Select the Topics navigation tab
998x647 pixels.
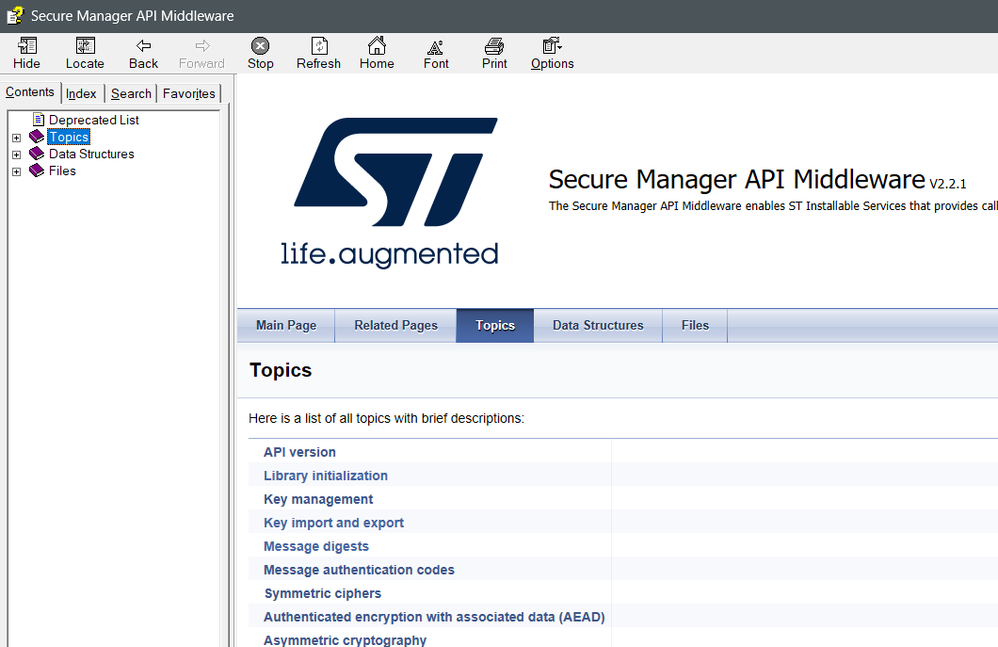tap(495, 326)
